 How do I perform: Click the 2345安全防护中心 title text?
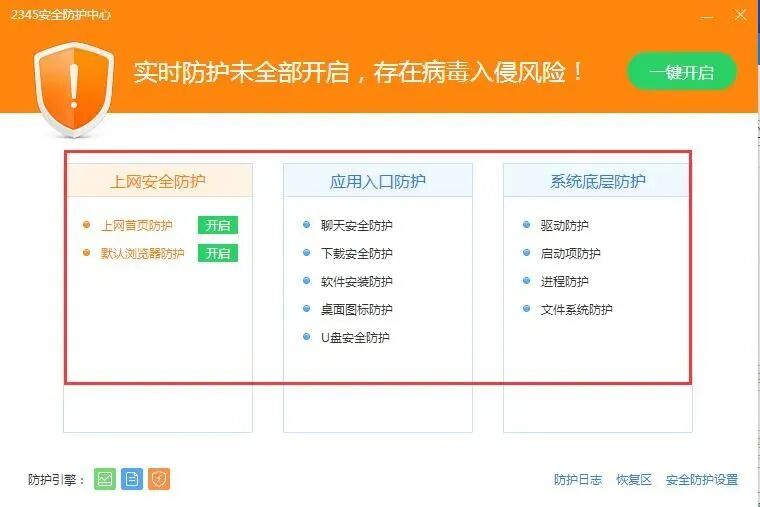(61, 15)
